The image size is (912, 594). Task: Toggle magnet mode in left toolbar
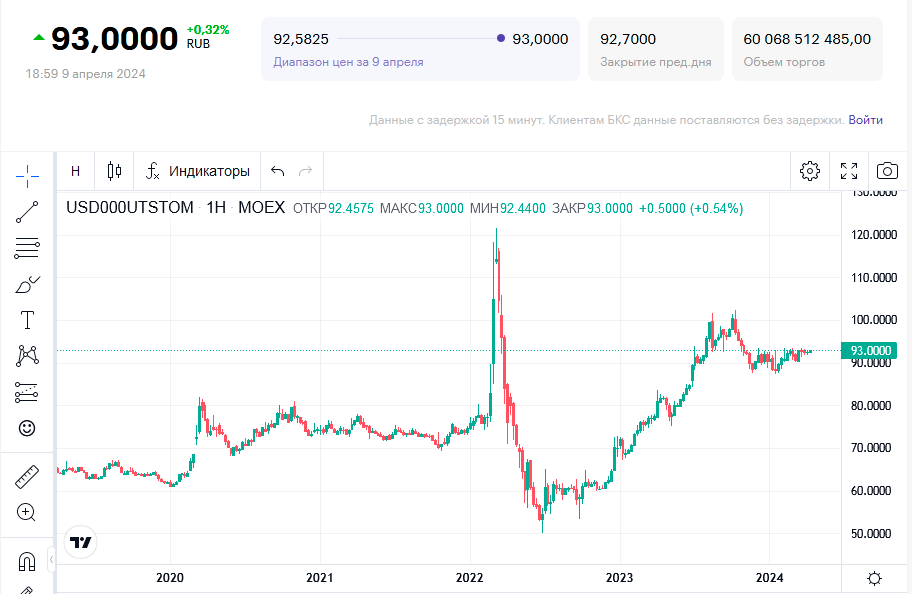[x=27, y=561]
